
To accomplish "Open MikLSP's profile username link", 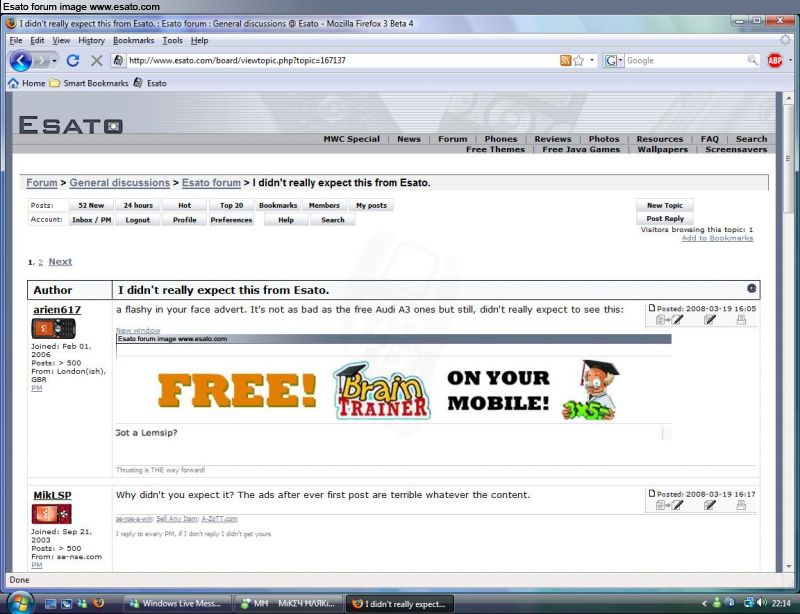I will pyautogui.click(x=53, y=495).
